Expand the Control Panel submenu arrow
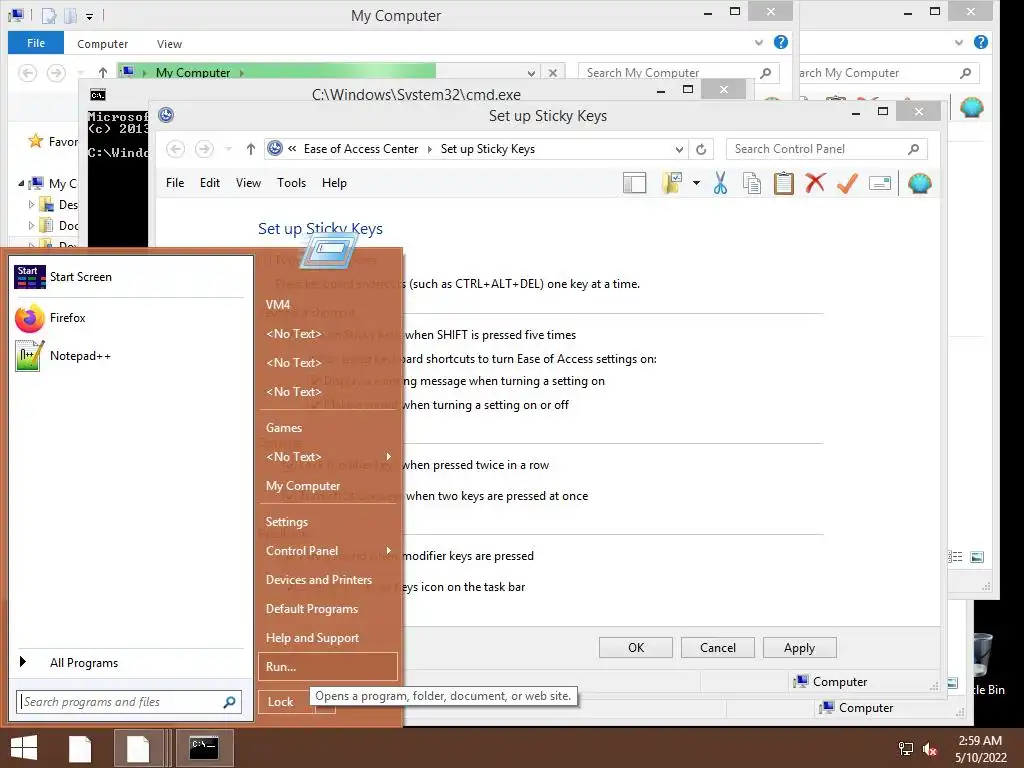 click(389, 551)
